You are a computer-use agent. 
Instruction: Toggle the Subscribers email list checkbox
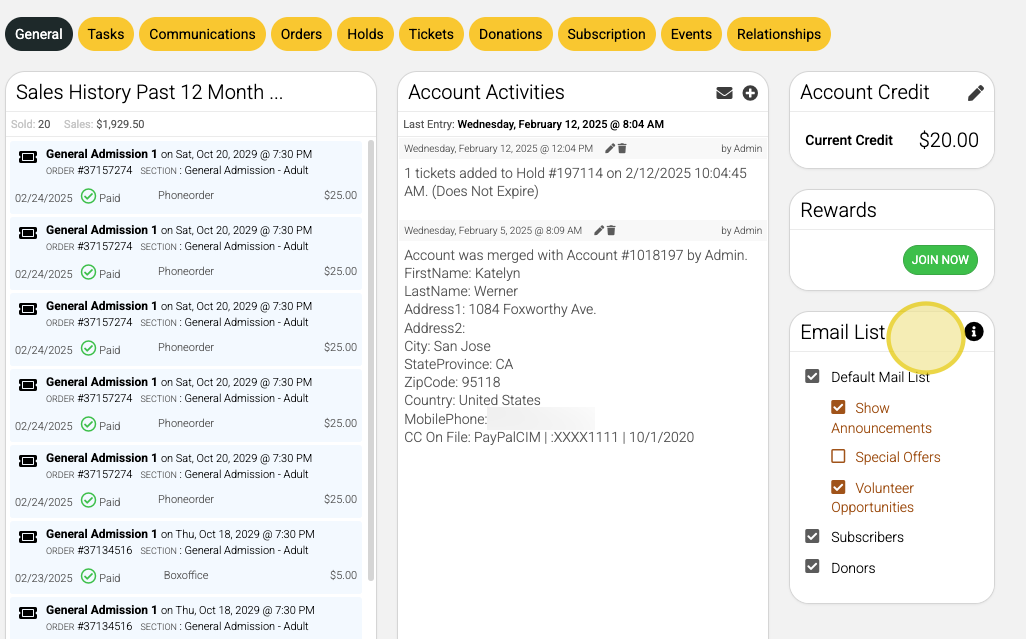coord(812,536)
